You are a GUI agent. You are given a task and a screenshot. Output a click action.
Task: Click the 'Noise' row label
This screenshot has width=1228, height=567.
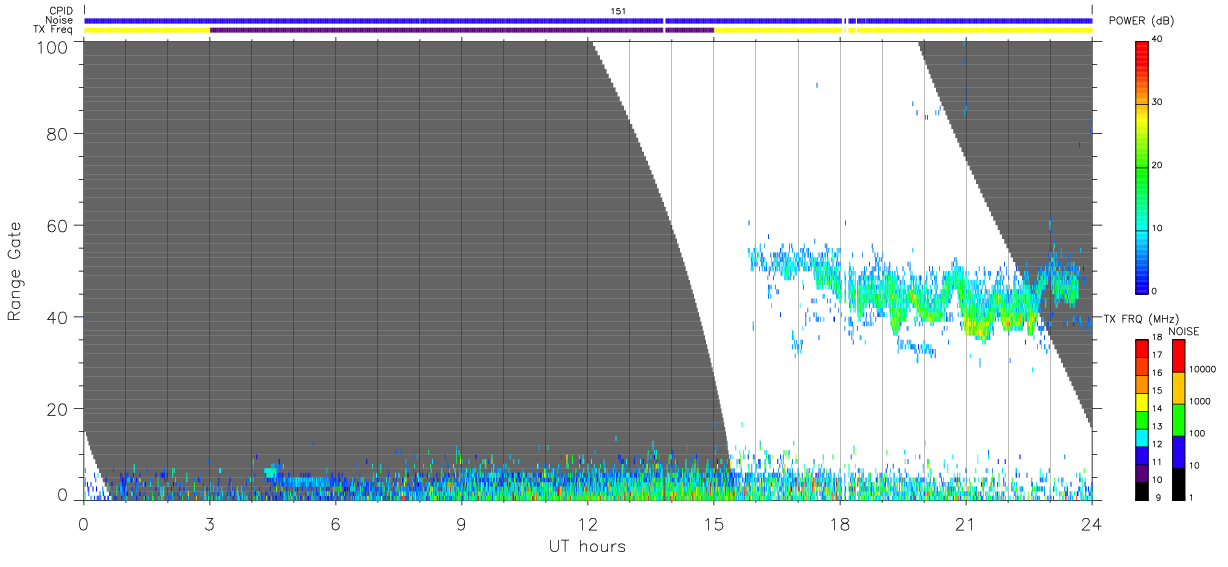point(61,20)
